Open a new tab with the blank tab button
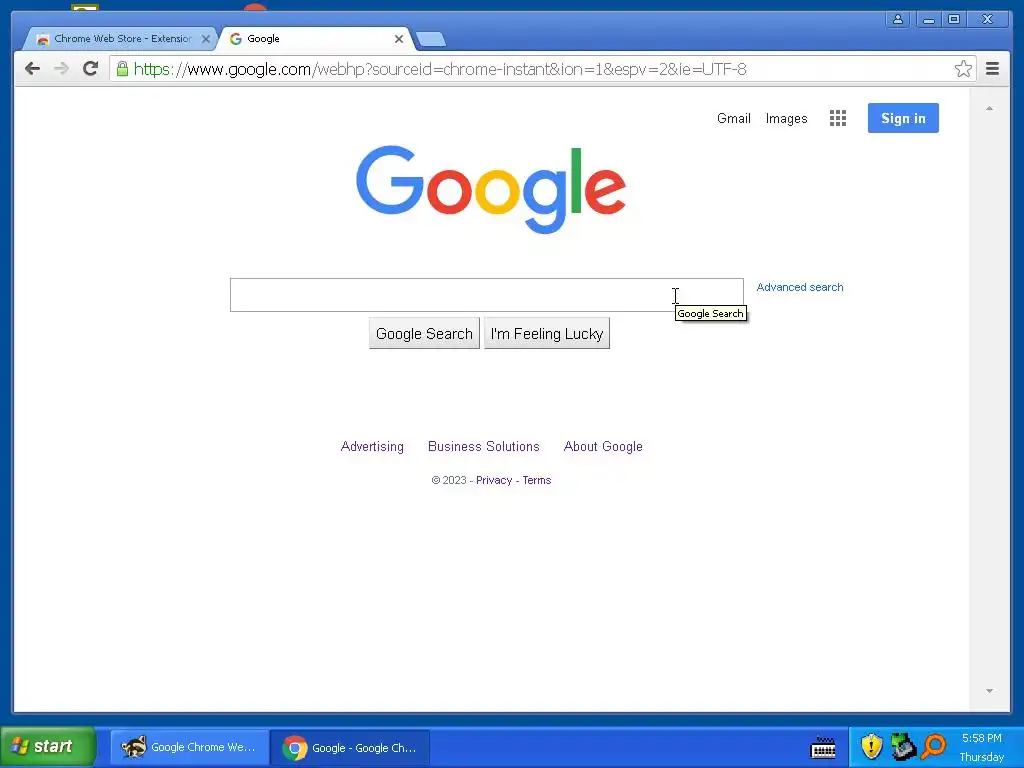The width and height of the screenshot is (1024, 768). point(431,39)
